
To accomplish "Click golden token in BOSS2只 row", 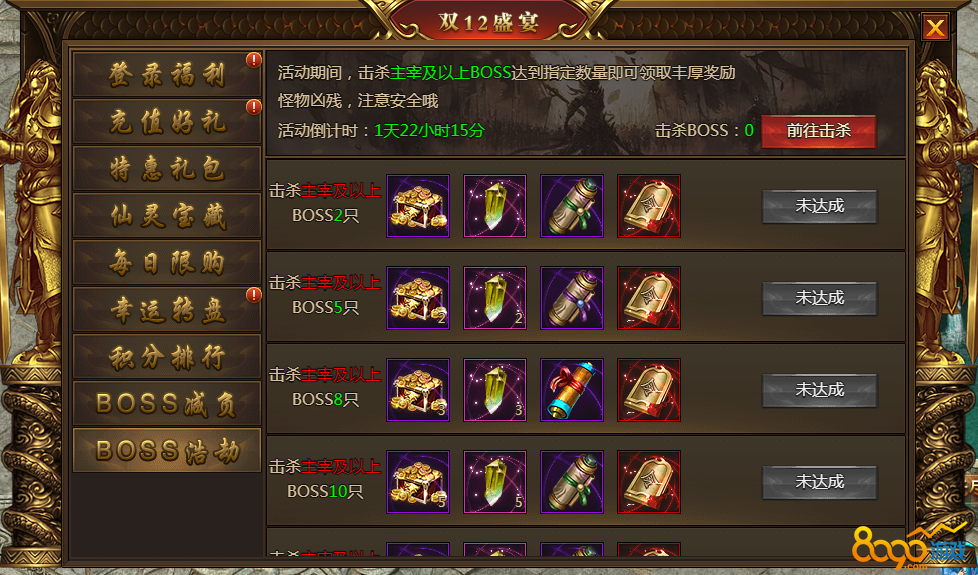I will (x=649, y=206).
